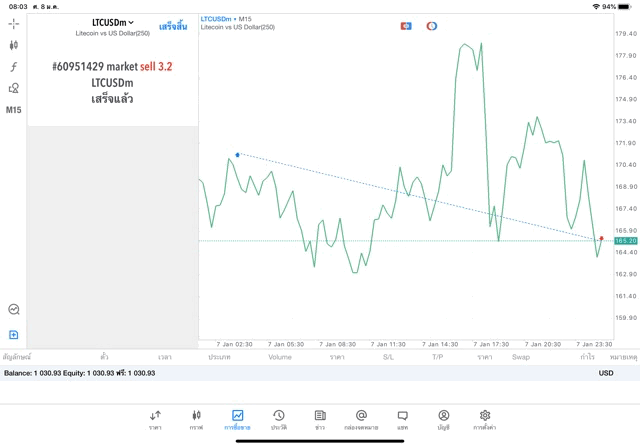Click the เสร็จแล้ว (Done) status text

click(x=112, y=99)
